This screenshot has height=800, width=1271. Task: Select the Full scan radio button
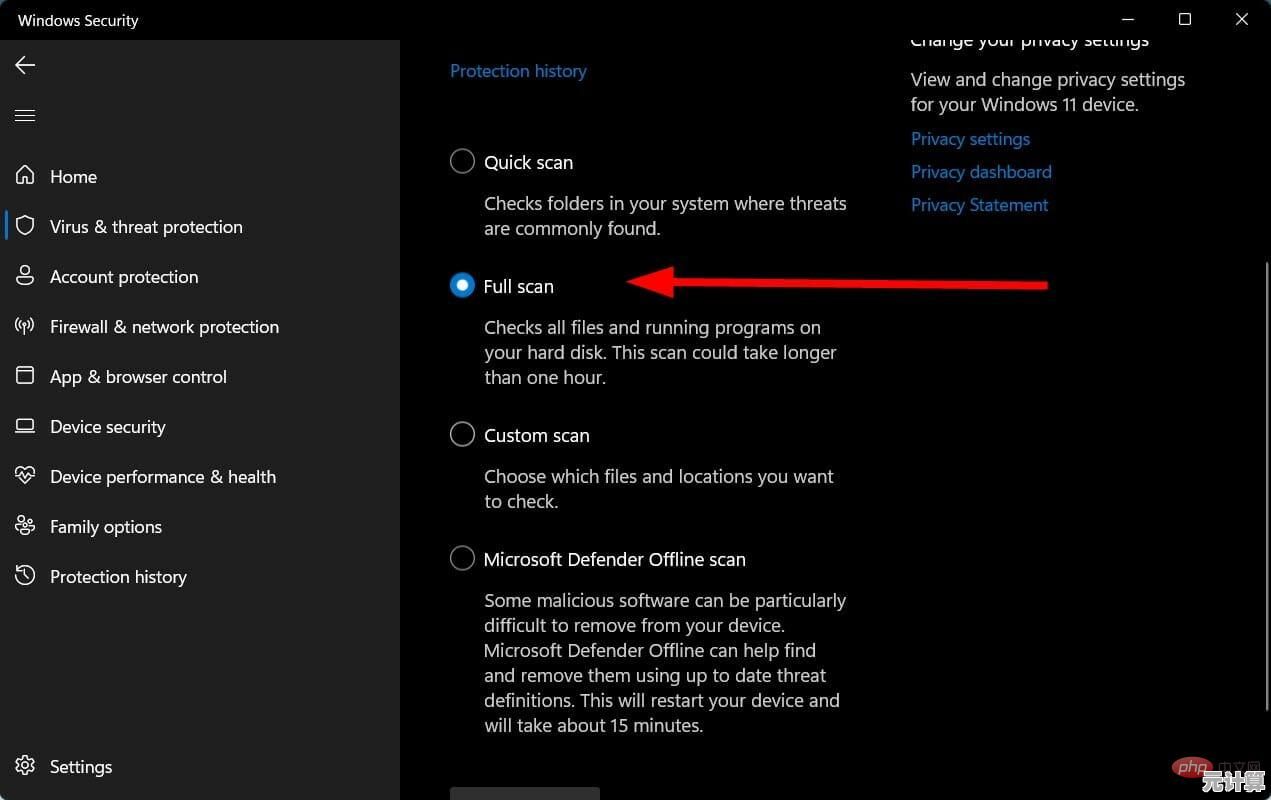[462, 285]
